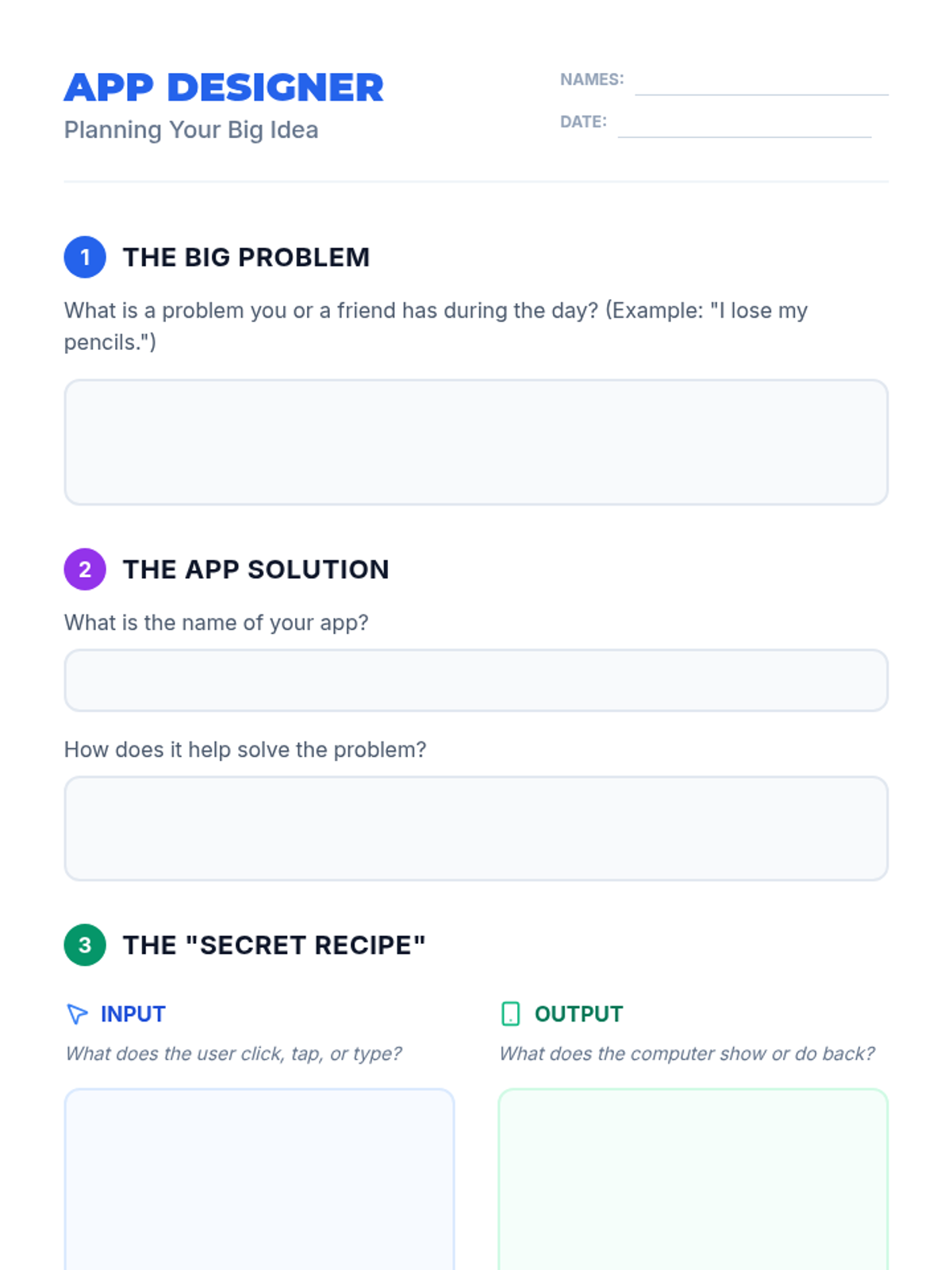This screenshot has height=1270, width=952.
Task: Click the purple number 2 circle badge
Action: click(x=85, y=569)
